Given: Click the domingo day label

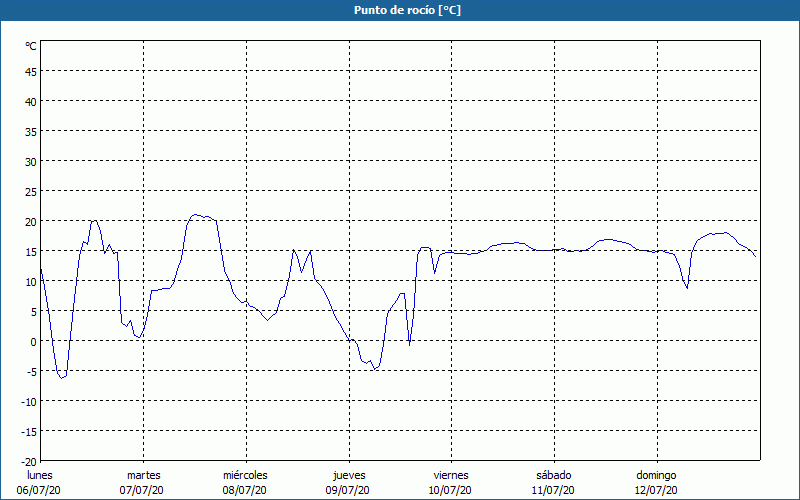Looking at the screenshot, I should click(656, 475).
